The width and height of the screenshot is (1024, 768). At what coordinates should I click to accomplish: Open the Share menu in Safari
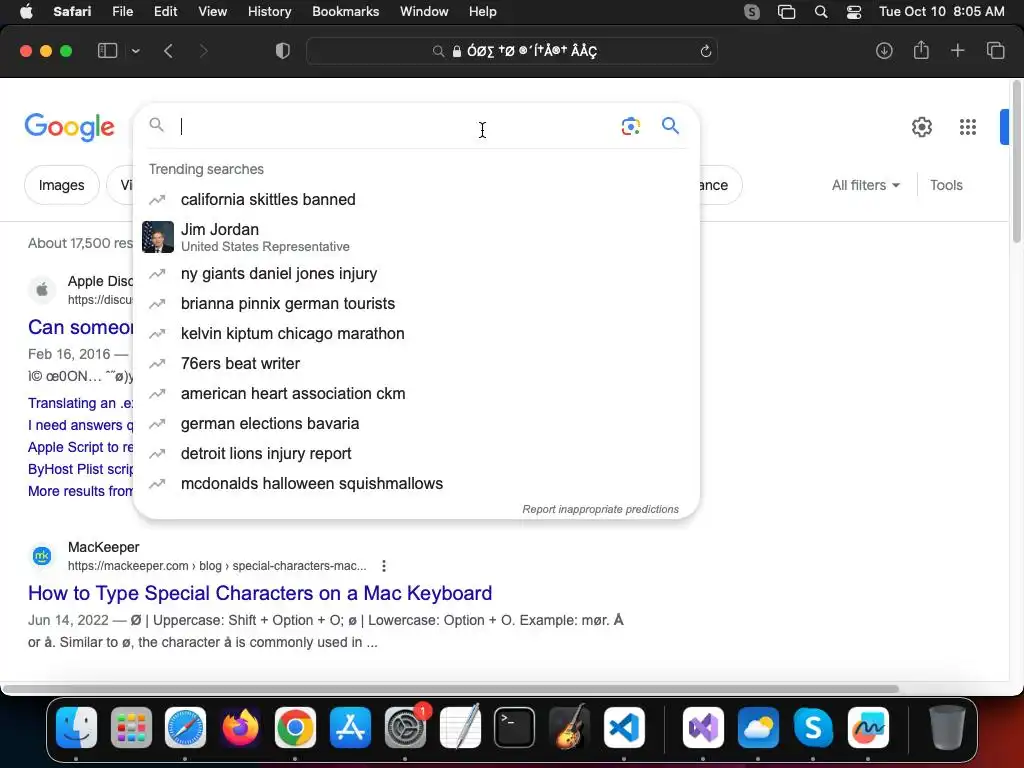click(x=921, y=50)
